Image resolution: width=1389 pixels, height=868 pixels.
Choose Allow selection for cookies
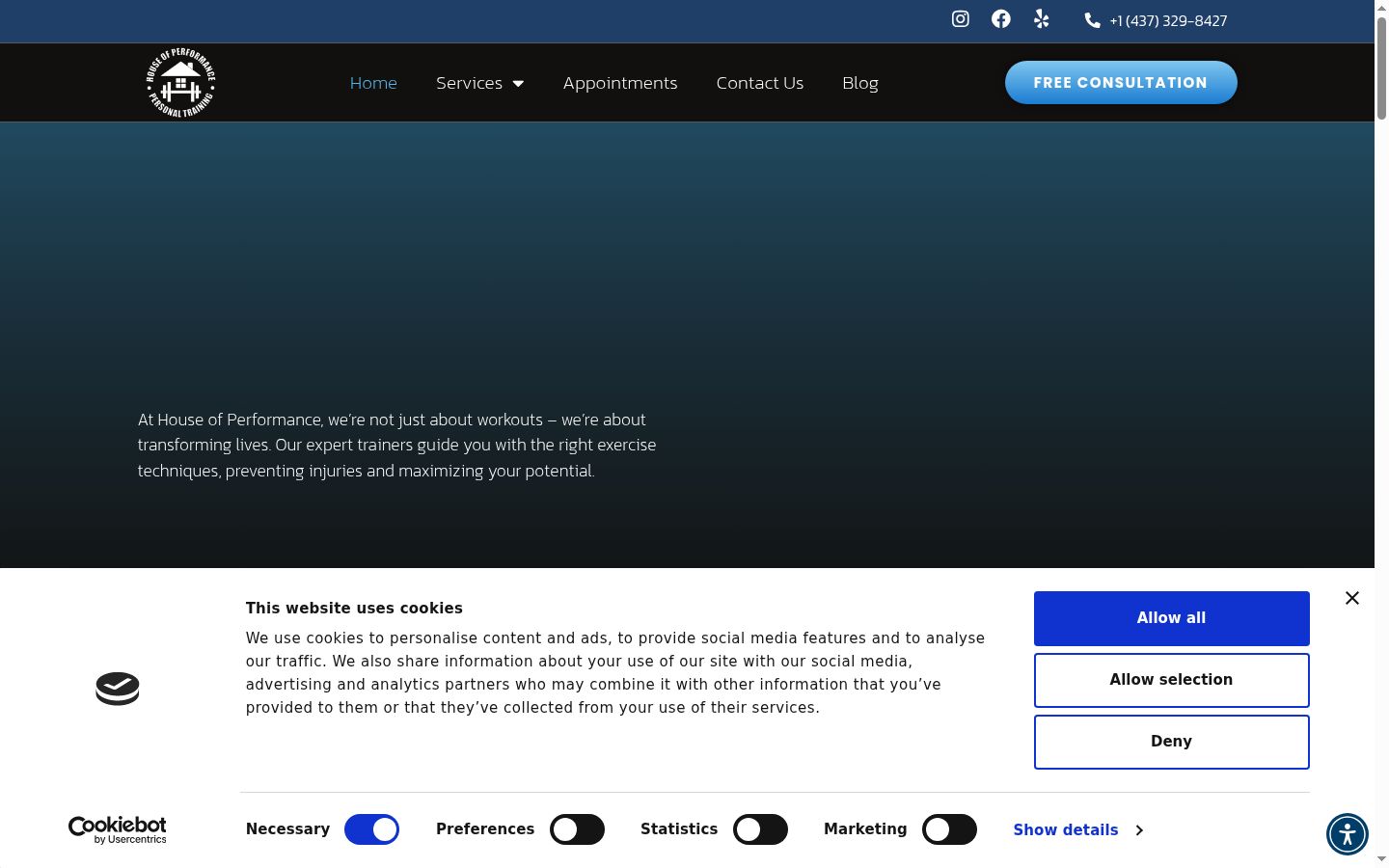point(1171,680)
